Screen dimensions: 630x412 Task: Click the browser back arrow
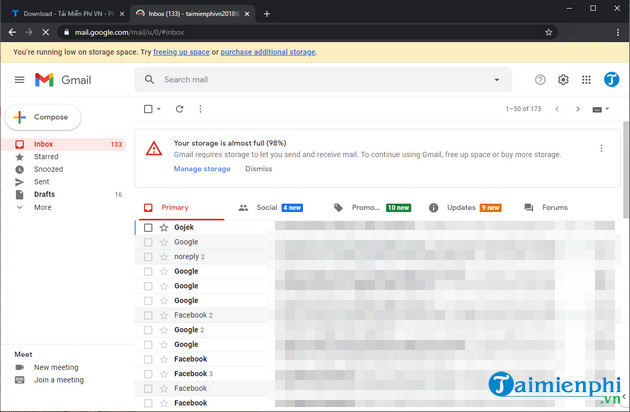coord(12,32)
